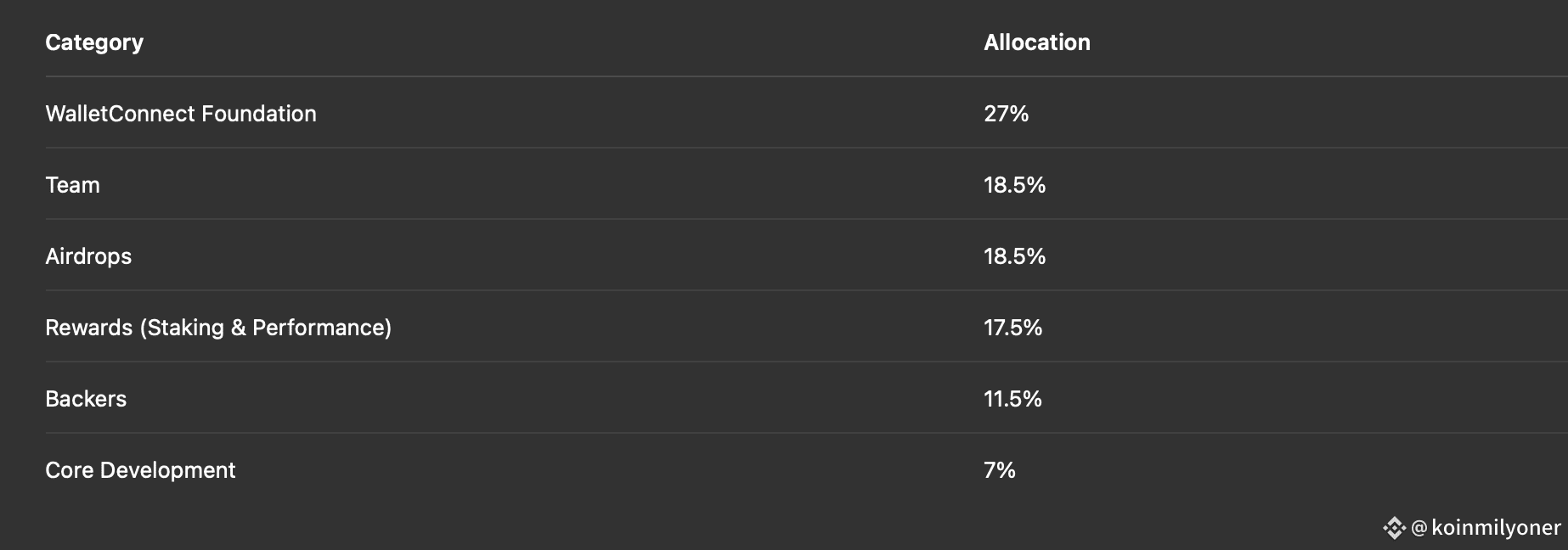
Task: Select Rewards (Staking & Performance) cell
Action: point(218,328)
